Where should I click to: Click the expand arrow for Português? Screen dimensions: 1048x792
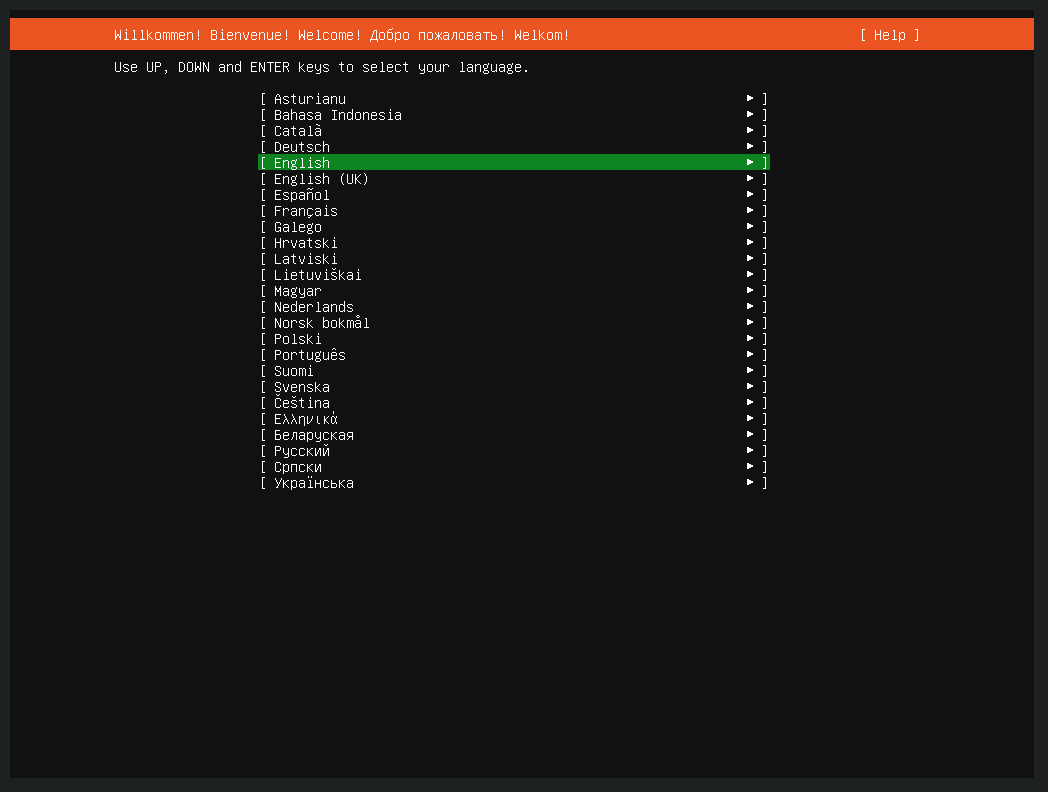click(x=749, y=353)
